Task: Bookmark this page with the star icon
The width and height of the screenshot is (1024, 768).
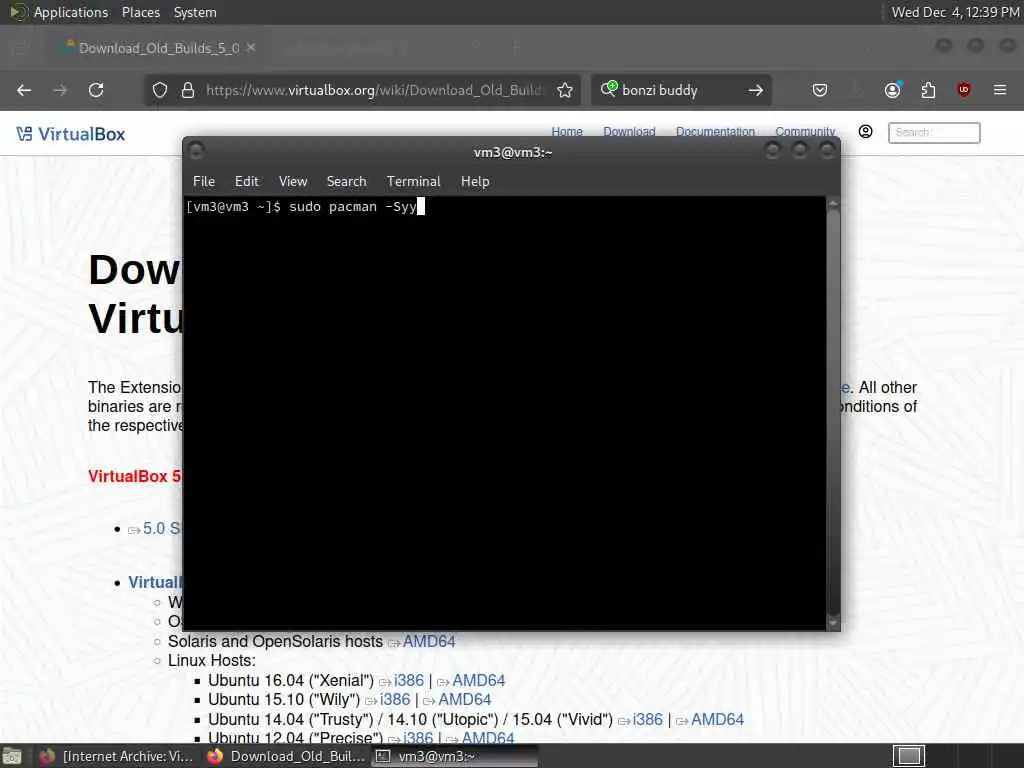Action: click(566, 90)
